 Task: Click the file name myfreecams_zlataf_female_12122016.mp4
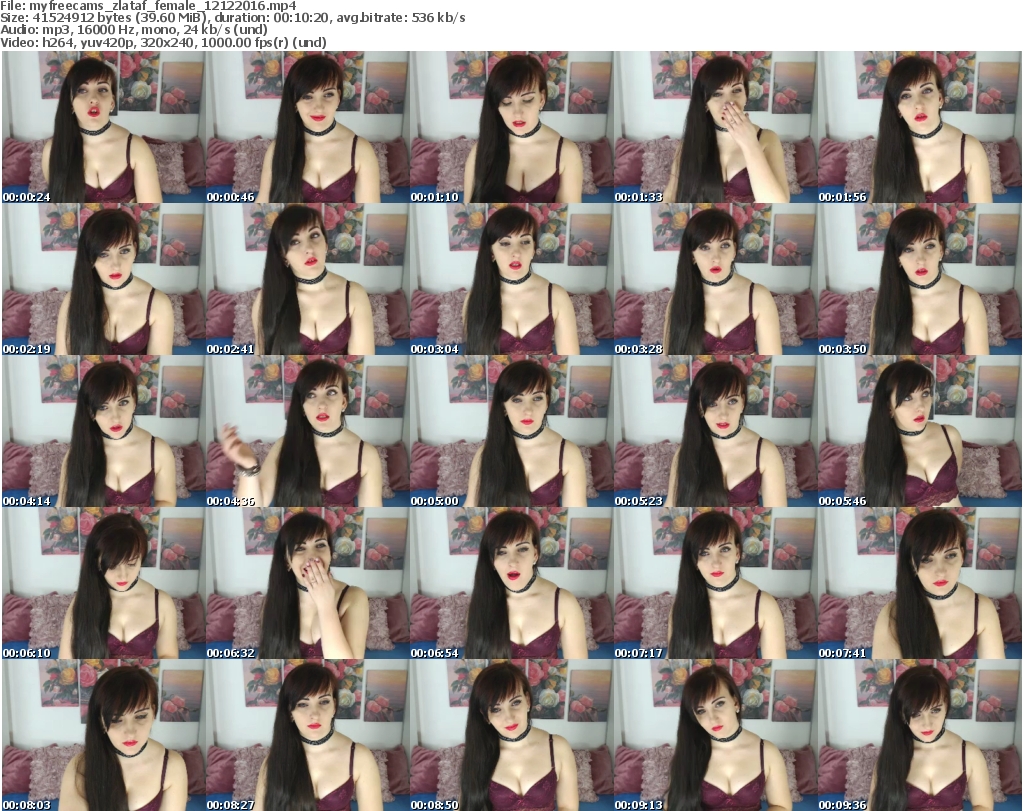coord(163,6)
